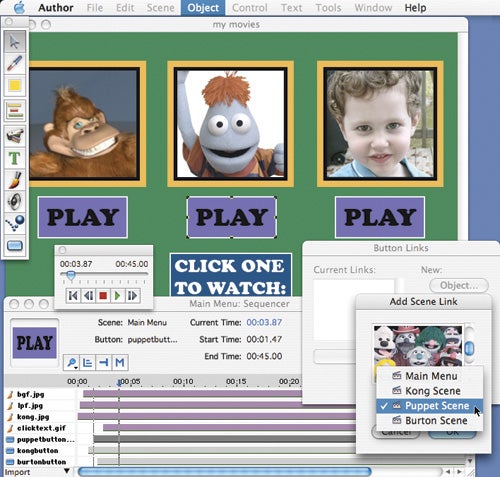Click the Add Scene Link blue scroll thumb

pyautogui.click(x=469, y=348)
